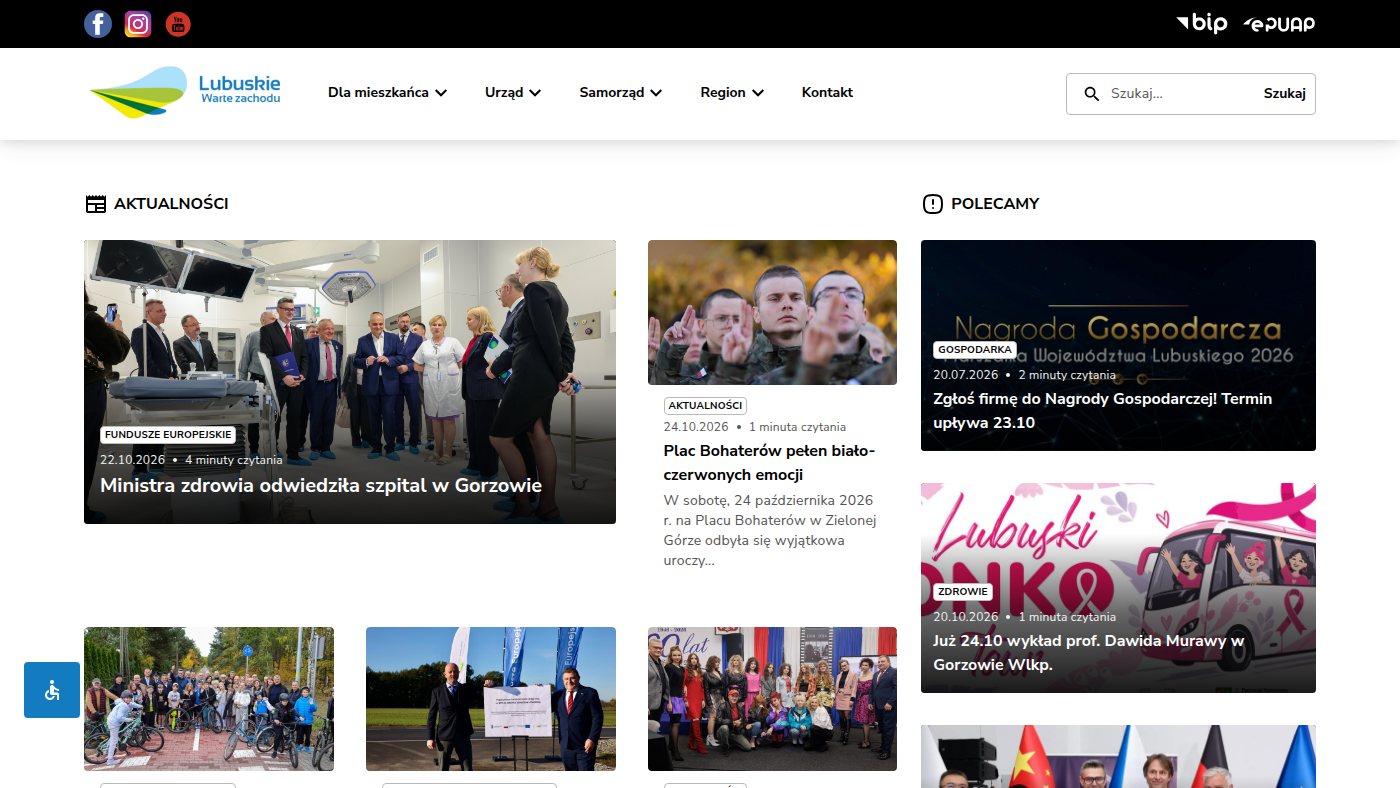Click the magnifier icon in search box
This screenshot has height=788, width=1400.
(1092, 94)
